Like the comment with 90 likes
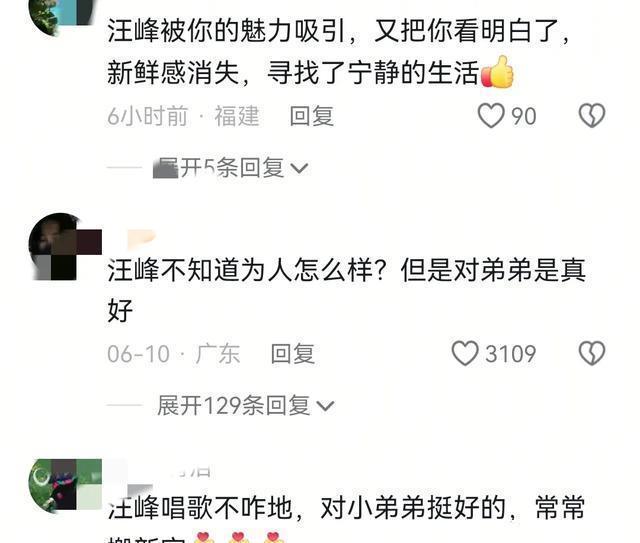This screenshot has height=543, width=640. pyautogui.click(x=491, y=116)
